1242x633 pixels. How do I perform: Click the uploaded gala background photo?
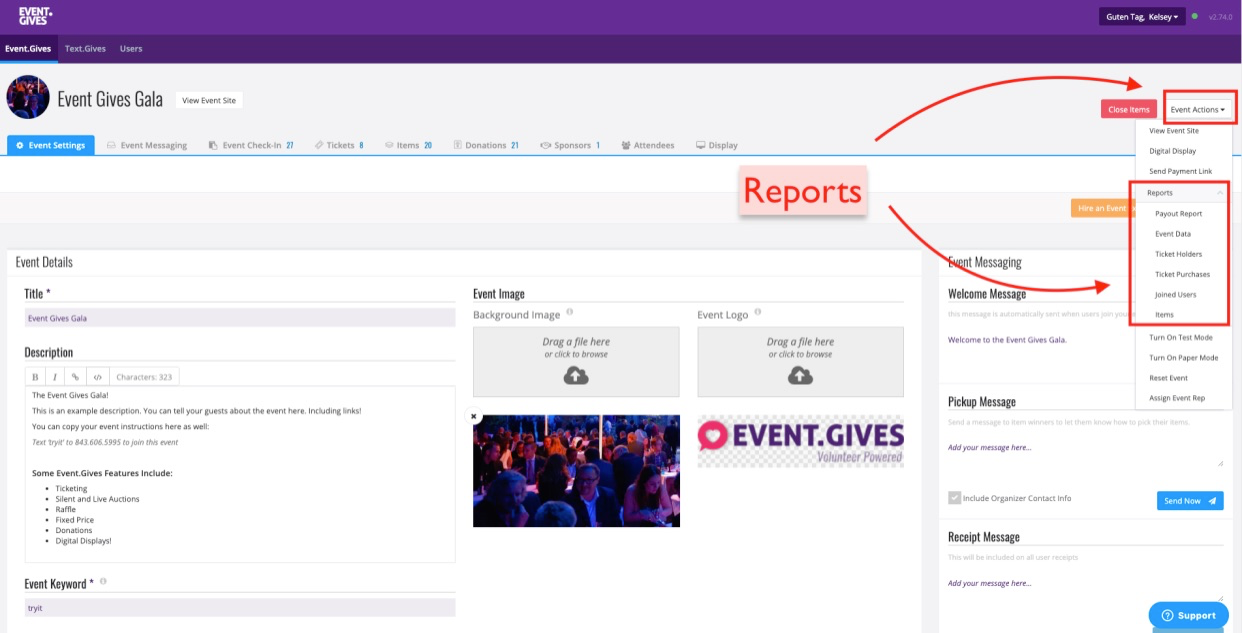point(576,471)
